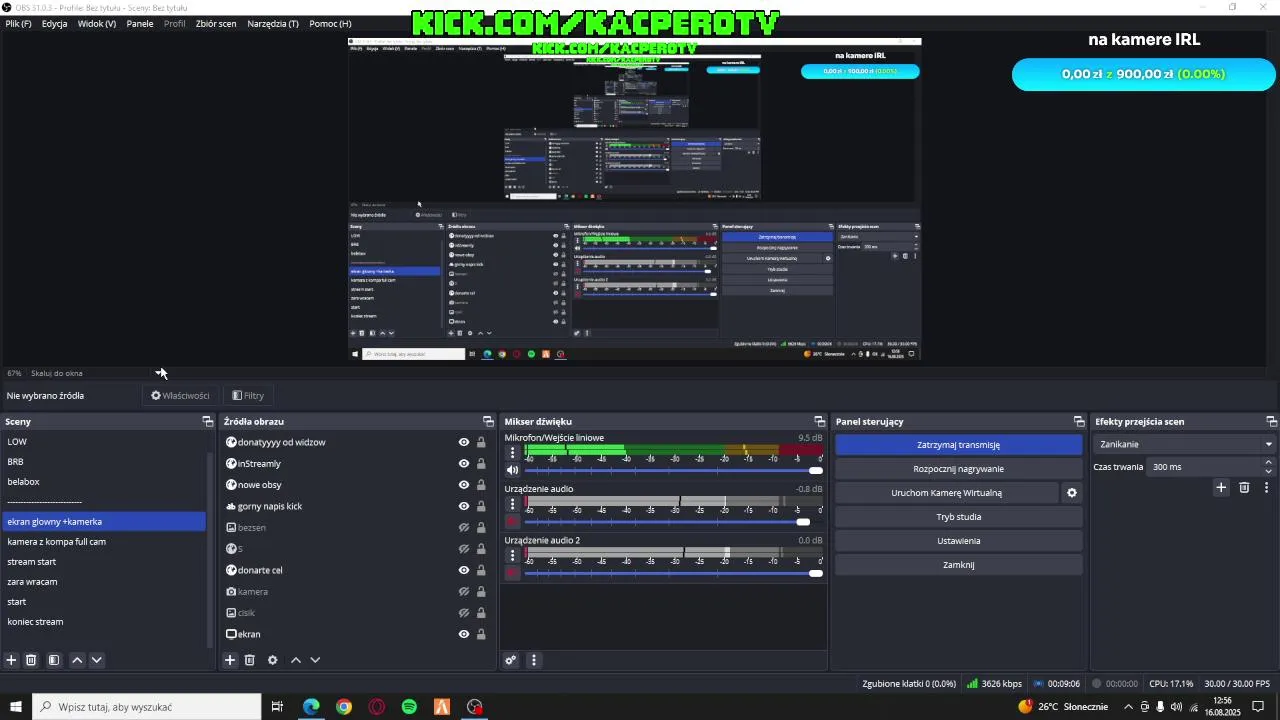Move source up arrow in Źródła toolbar
This screenshot has height=720, width=1280.
[296, 660]
